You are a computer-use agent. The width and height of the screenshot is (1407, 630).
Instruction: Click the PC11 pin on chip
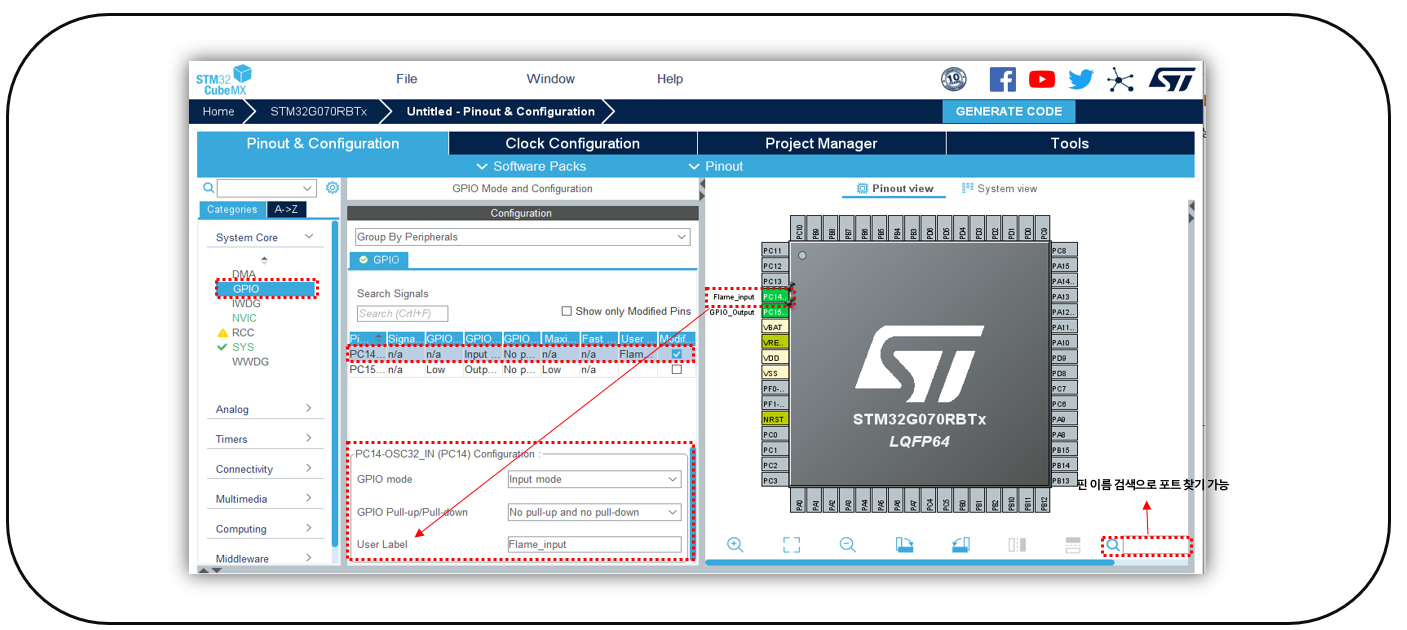click(774, 251)
